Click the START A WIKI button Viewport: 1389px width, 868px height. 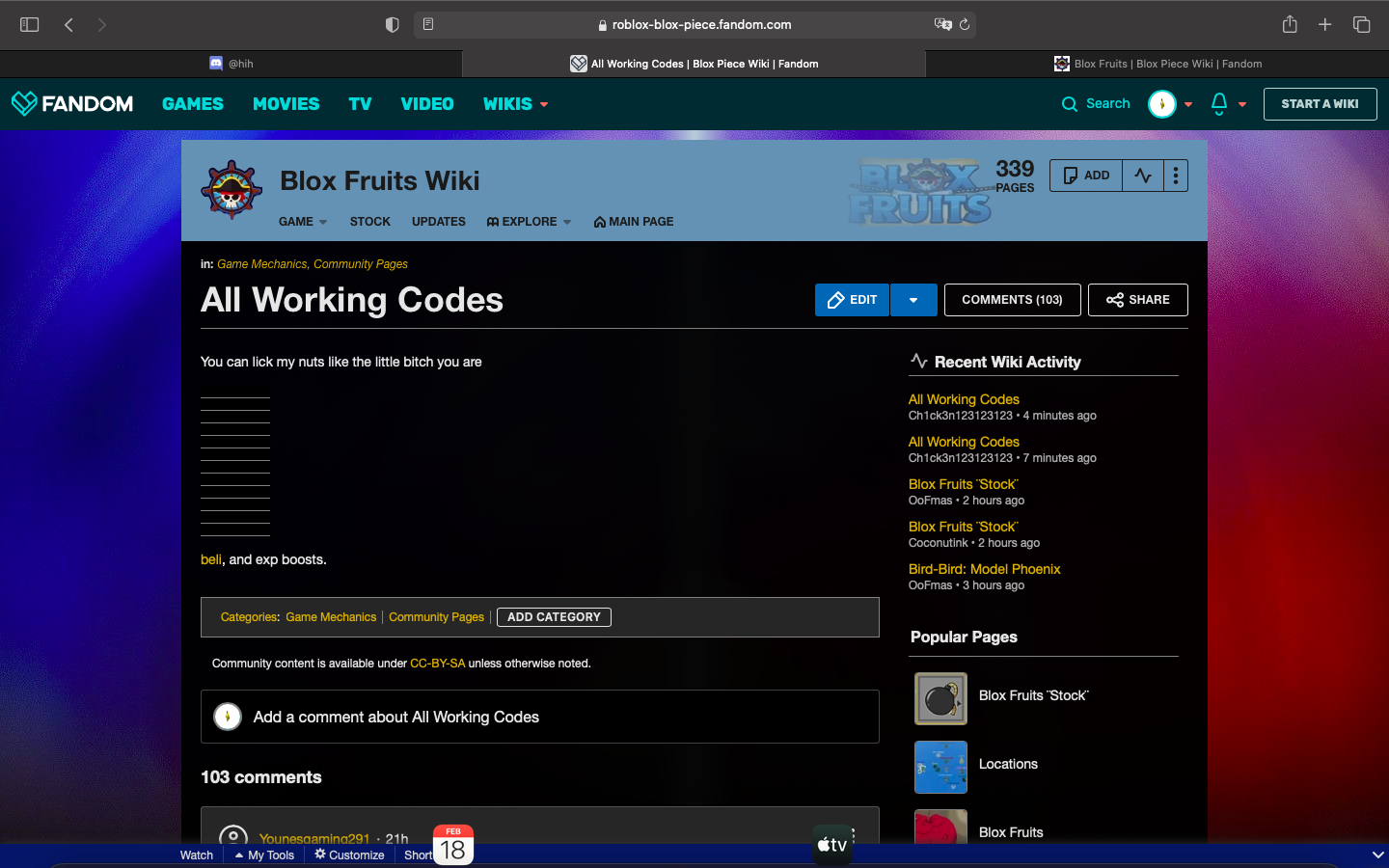click(1320, 104)
